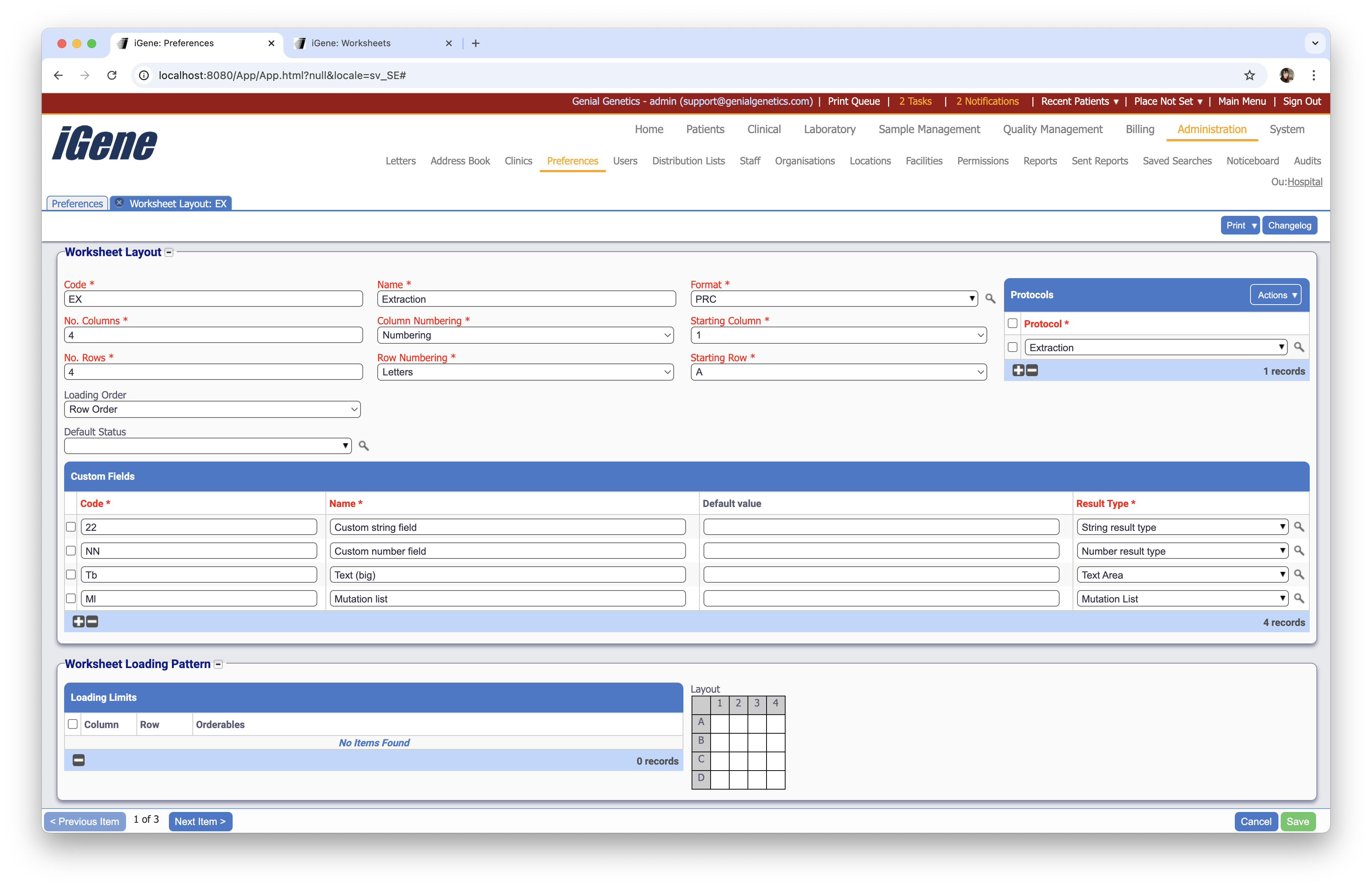The width and height of the screenshot is (1372, 888).
Task: Check the Column header checkbox in Loading Limits
Action: click(73, 724)
